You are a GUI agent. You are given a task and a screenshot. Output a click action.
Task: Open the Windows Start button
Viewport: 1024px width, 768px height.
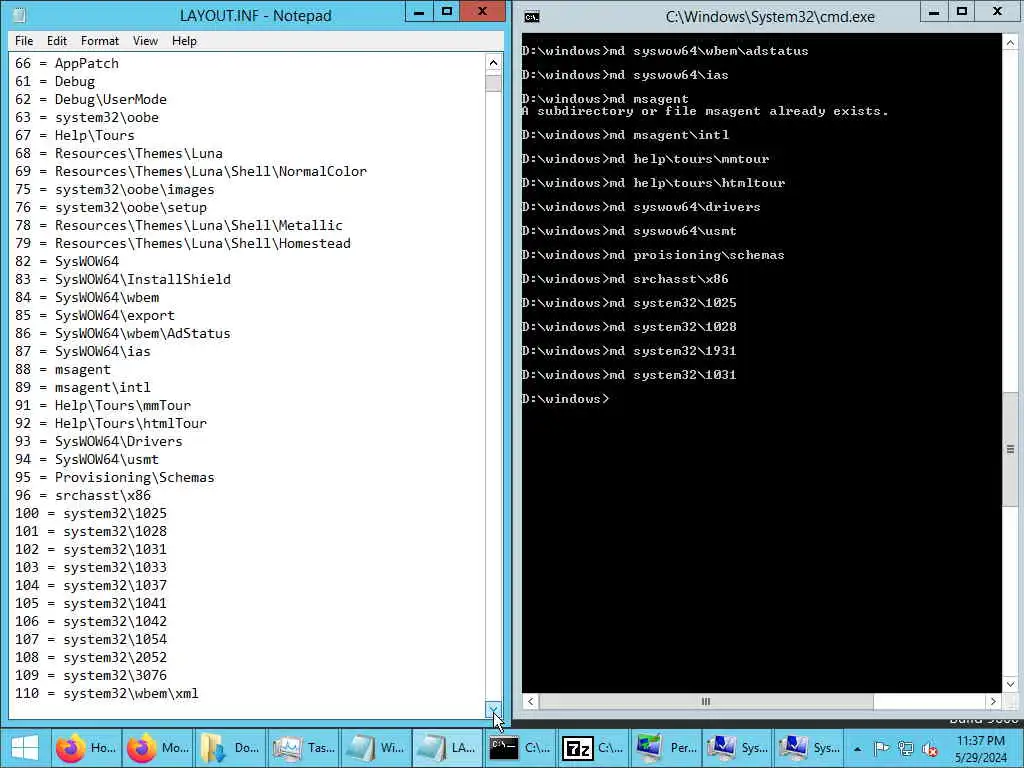[25, 748]
